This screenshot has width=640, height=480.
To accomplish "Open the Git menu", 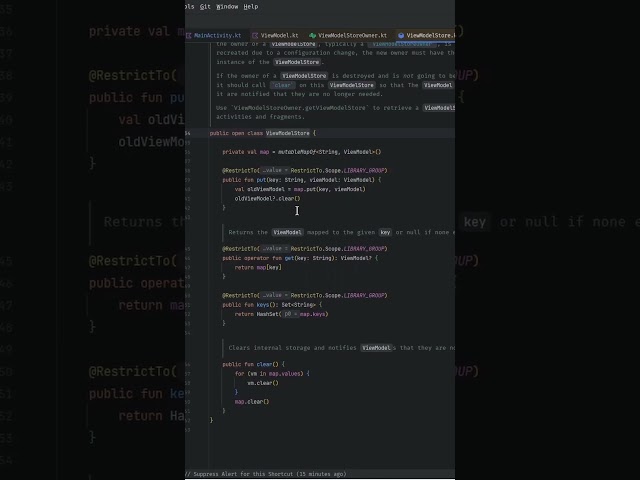I will (x=205, y=7).
